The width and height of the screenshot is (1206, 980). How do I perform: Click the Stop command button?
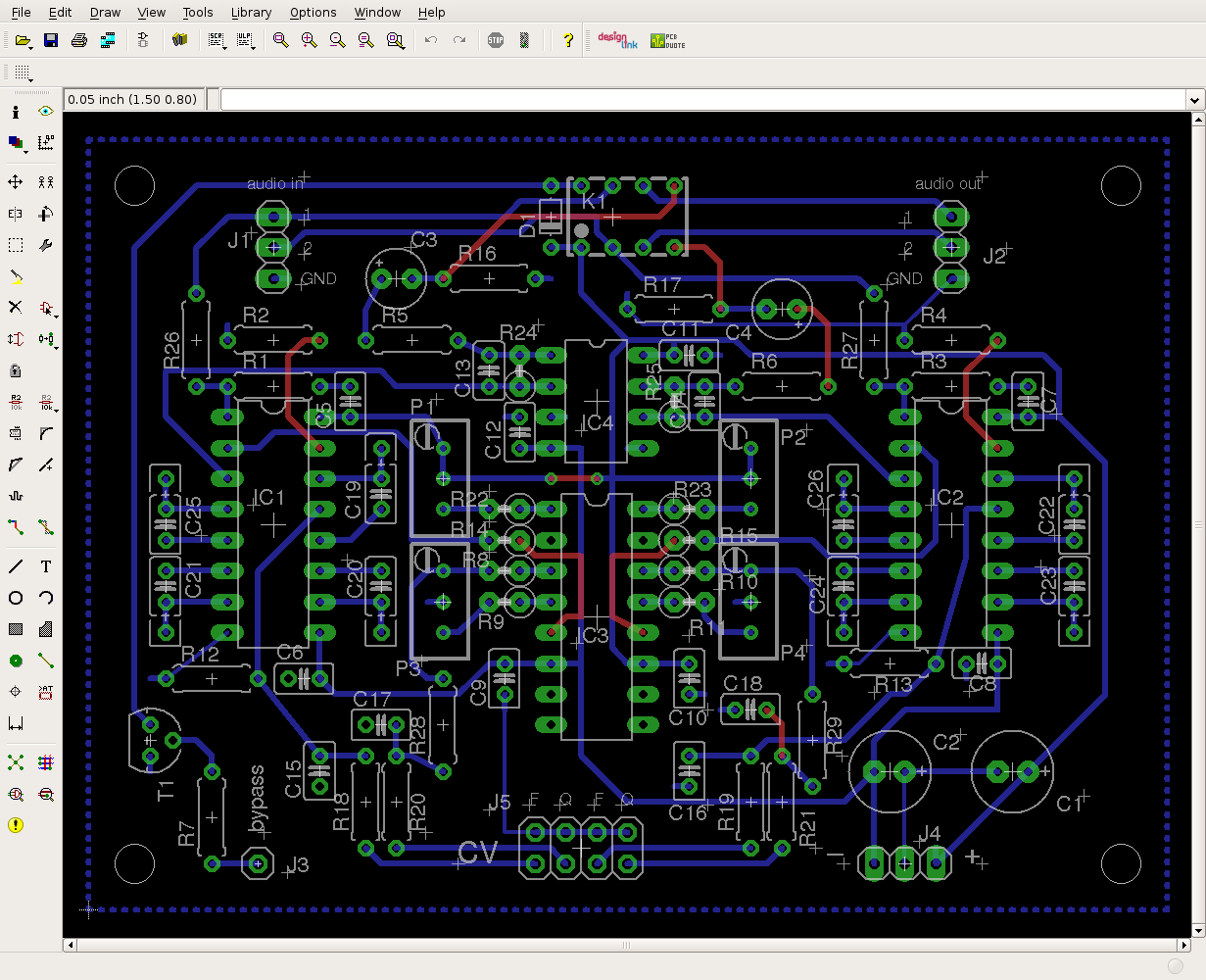point(496,40)
